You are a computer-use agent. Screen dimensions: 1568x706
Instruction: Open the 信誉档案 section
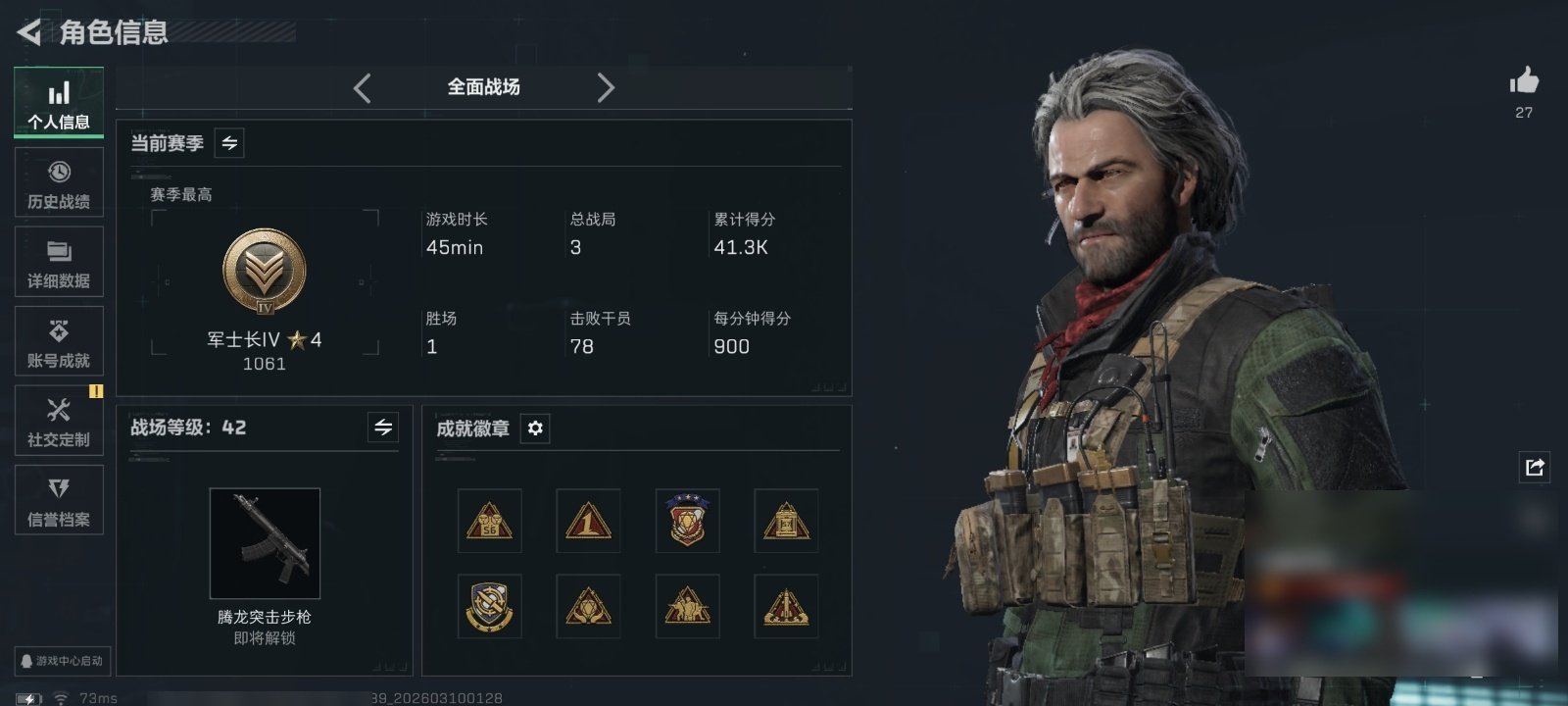(x=59, y=500)
